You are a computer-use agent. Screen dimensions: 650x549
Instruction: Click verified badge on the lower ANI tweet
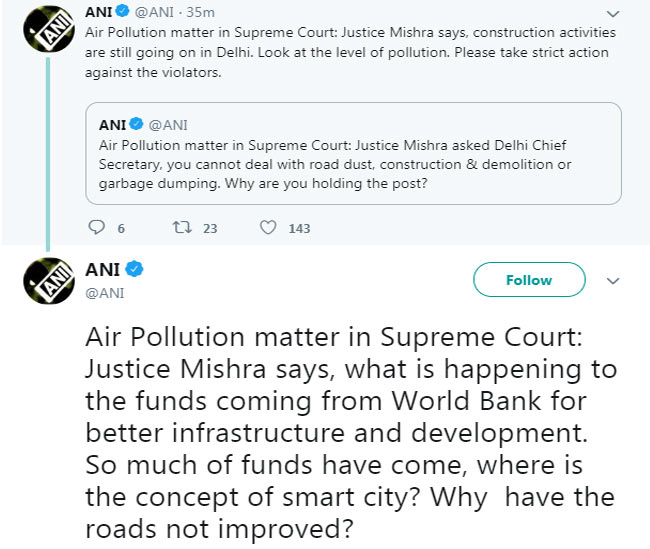135,268
